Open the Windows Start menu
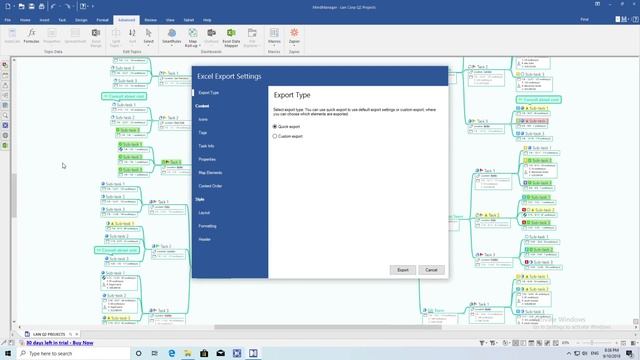This screenshot has width=640, height=360. (x=8, y=353)
